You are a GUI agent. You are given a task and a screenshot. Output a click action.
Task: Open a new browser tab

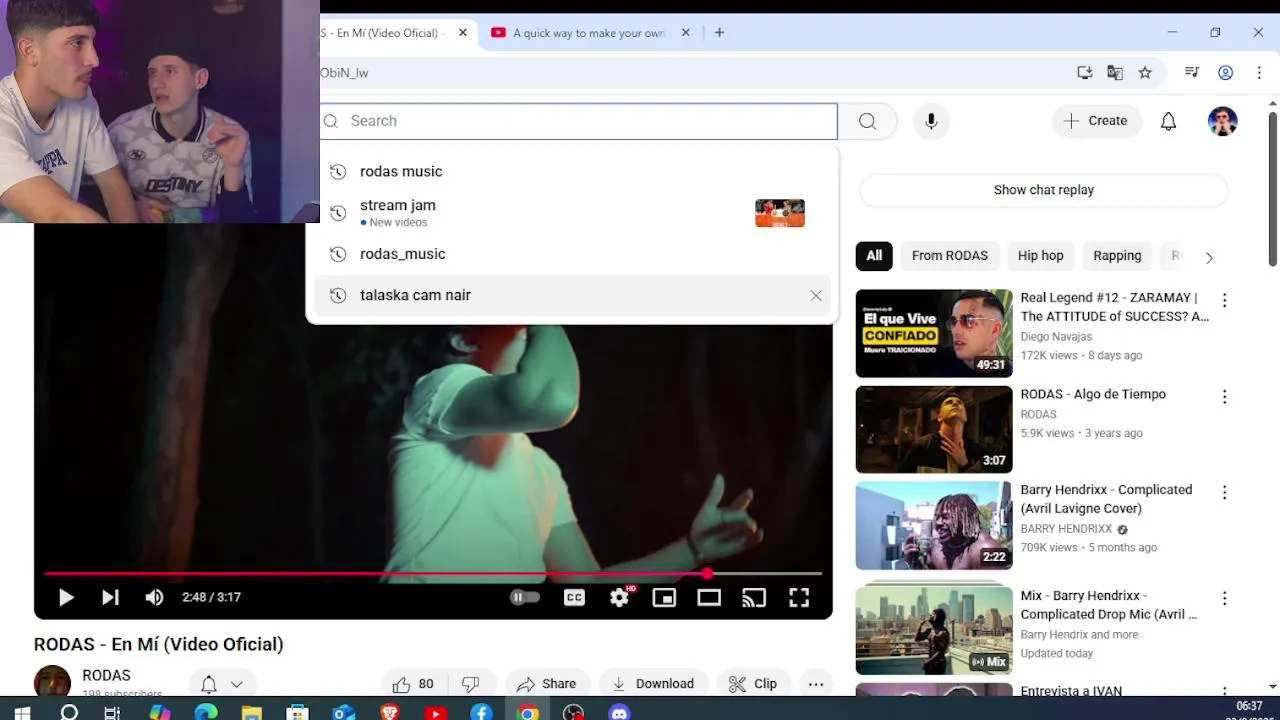(x=719, y=32)
